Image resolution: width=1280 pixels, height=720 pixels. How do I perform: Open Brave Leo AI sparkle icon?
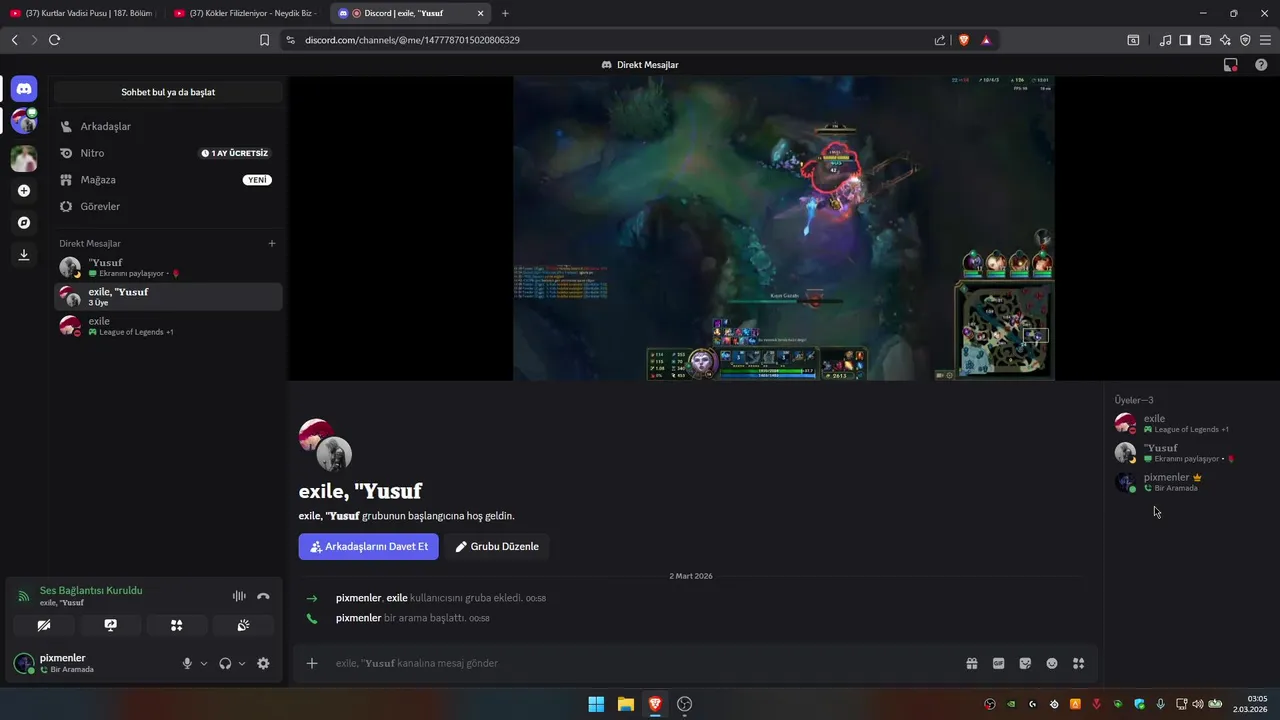(x=1225, y=40)
